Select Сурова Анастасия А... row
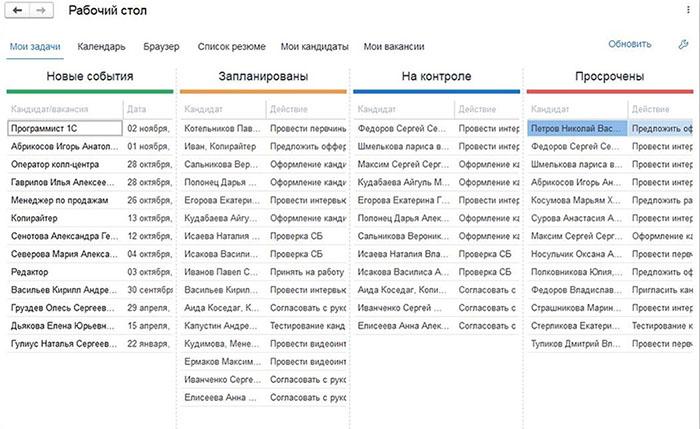This screenshot has height=429, width=700. [x=610, y=218]
